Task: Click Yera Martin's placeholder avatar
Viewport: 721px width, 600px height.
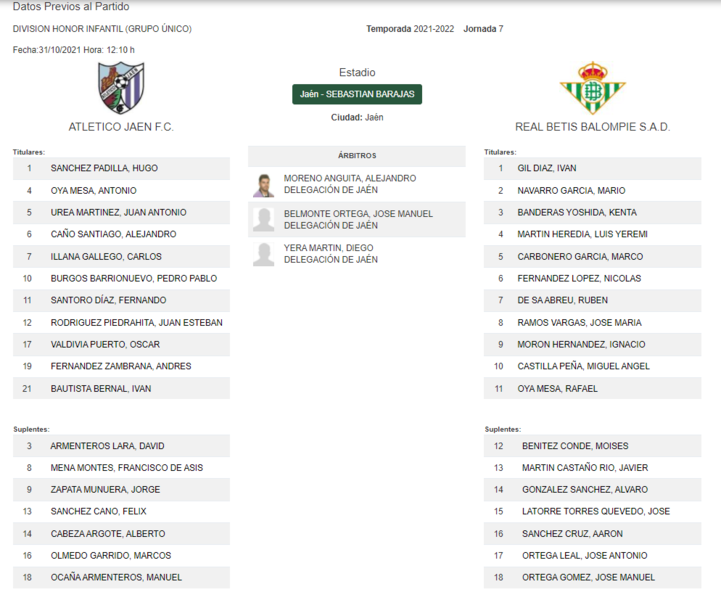Action: (264, 254)
